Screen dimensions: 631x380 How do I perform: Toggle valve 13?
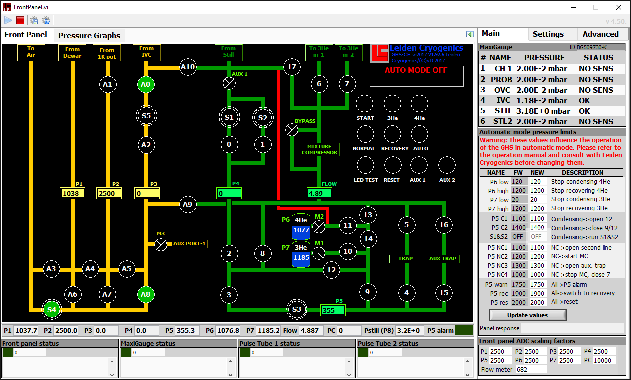pyautogui.click(x=368, y=215)
